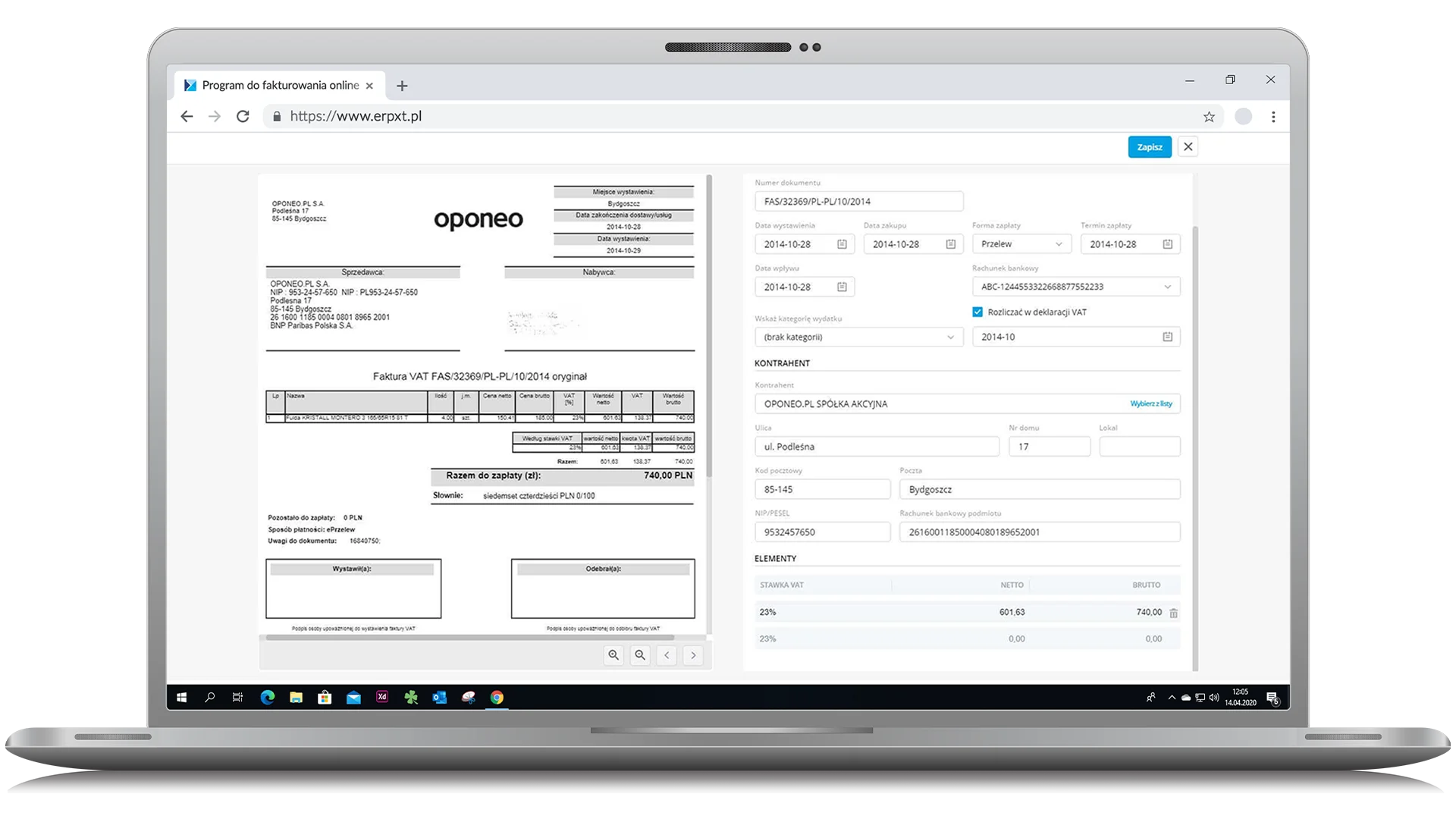Go to next invoice page

click(x=693, y=655)
